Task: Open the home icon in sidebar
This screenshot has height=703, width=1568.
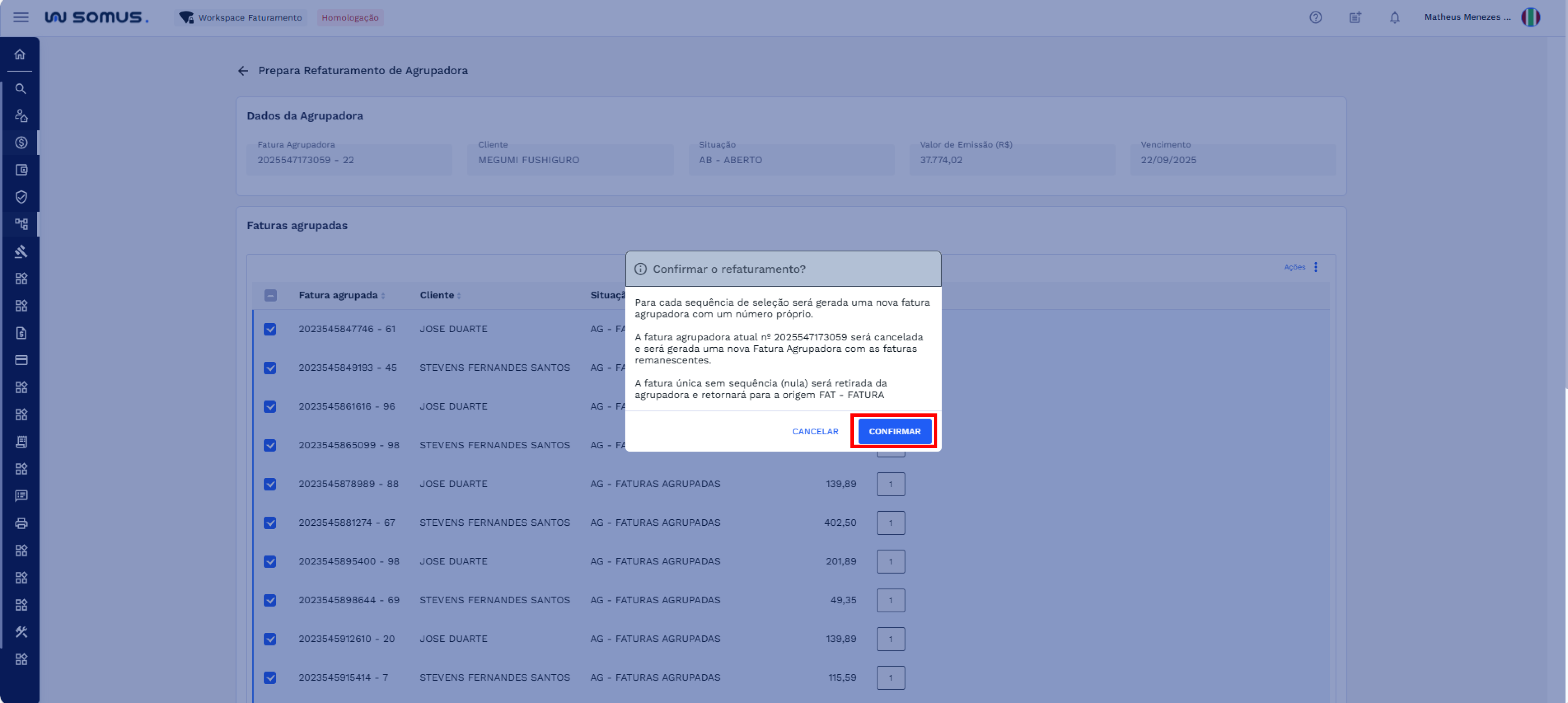Action: click(20, 55)
